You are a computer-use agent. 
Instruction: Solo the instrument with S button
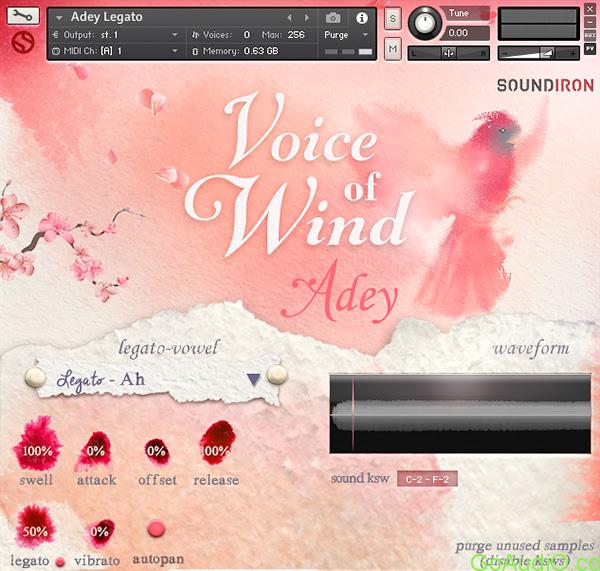[393, 18]
